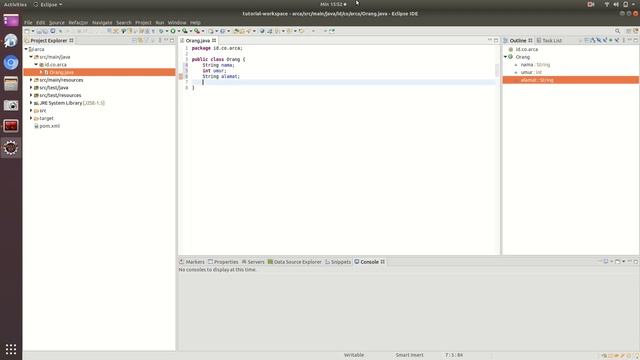Open the Chromium browser from the dock

(x=11, y=62)
